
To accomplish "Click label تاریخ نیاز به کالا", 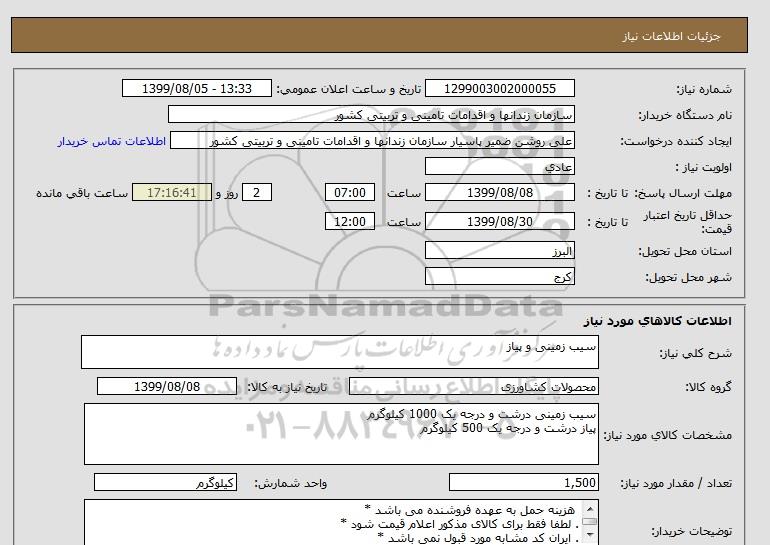I will coord(287,387).
